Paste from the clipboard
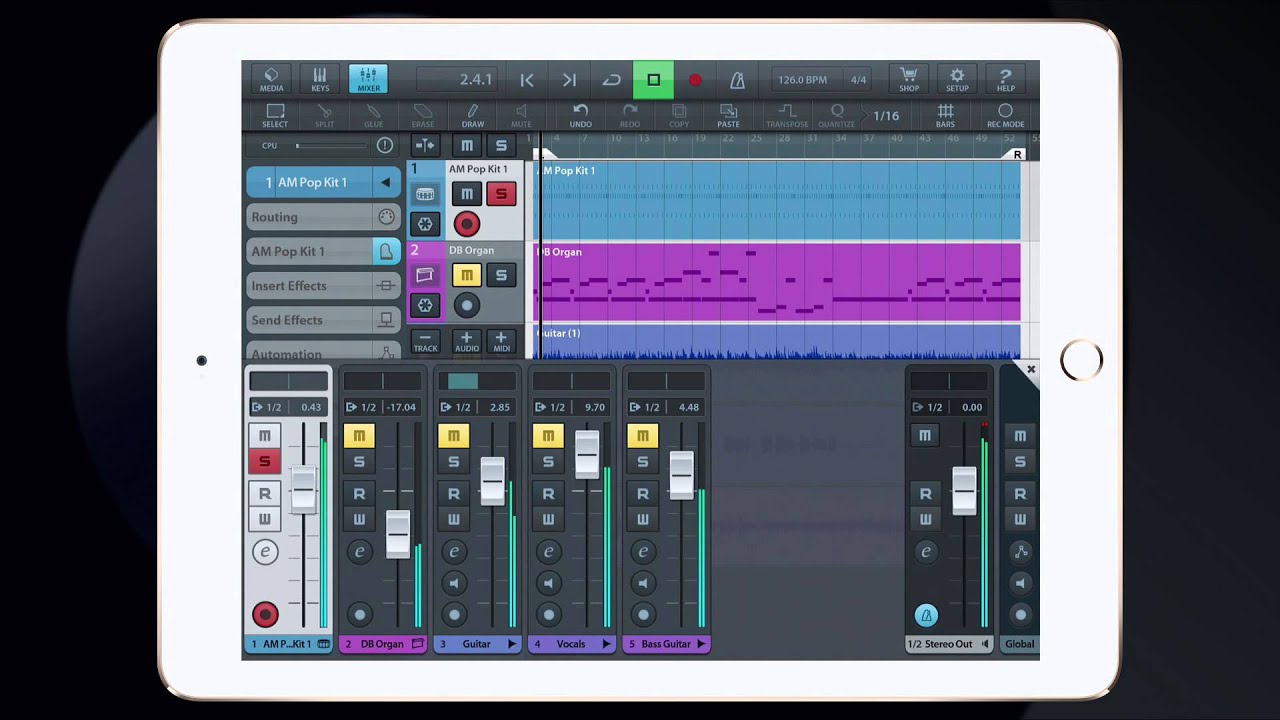The height and width of the screenshot is (720, 1280). tap(728, 116)
